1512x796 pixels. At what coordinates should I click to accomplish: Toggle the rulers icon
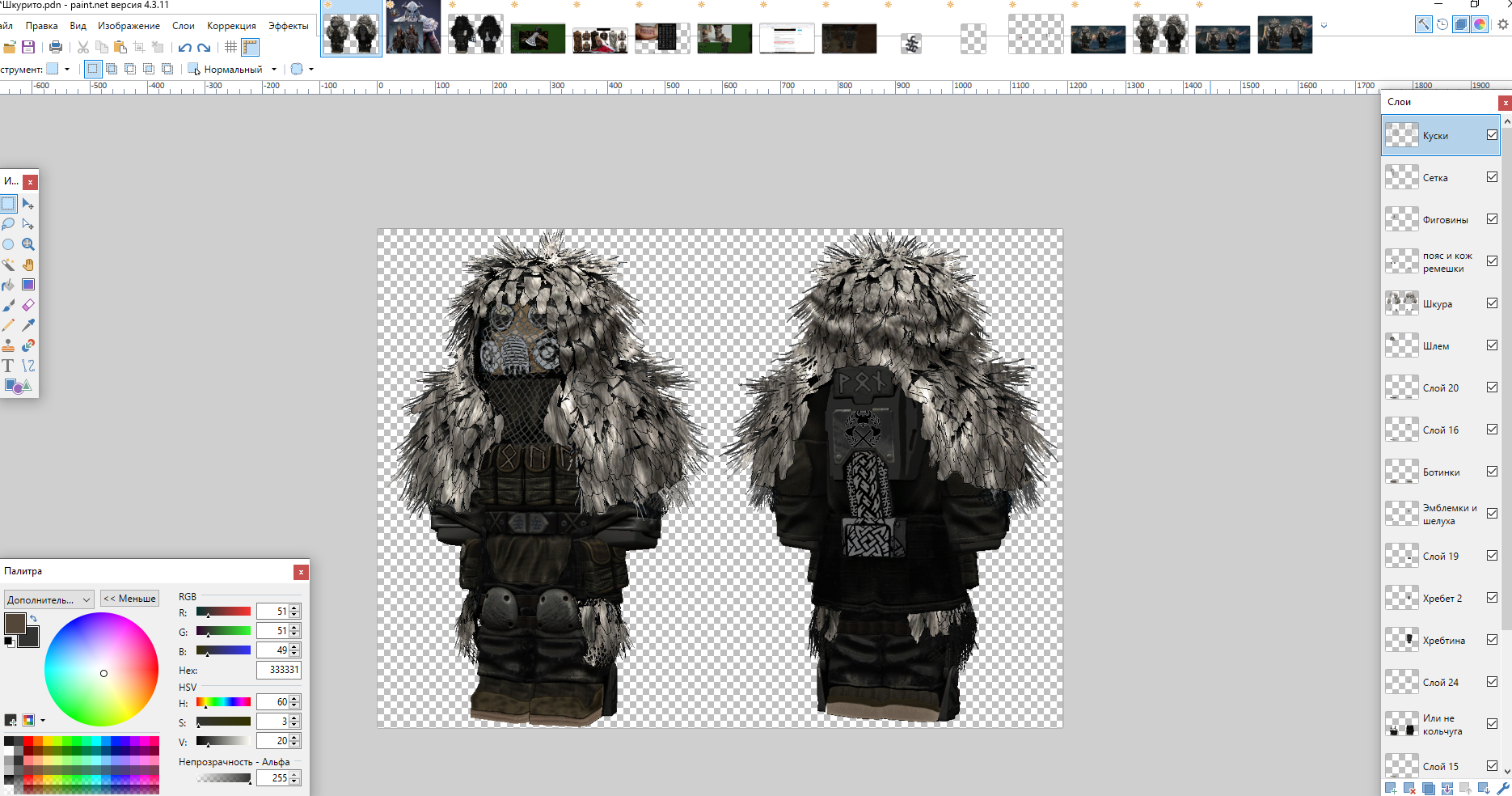(x=251, y=47)
